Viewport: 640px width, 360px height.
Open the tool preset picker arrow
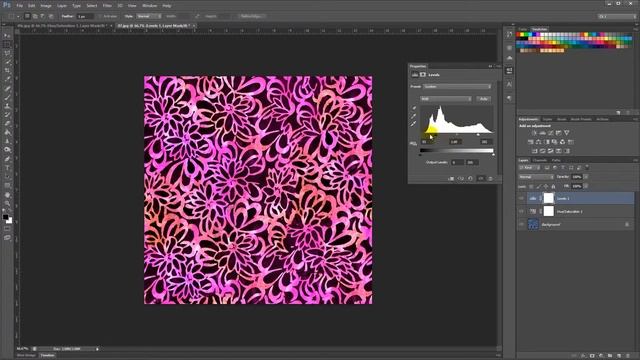pos(18,16)
